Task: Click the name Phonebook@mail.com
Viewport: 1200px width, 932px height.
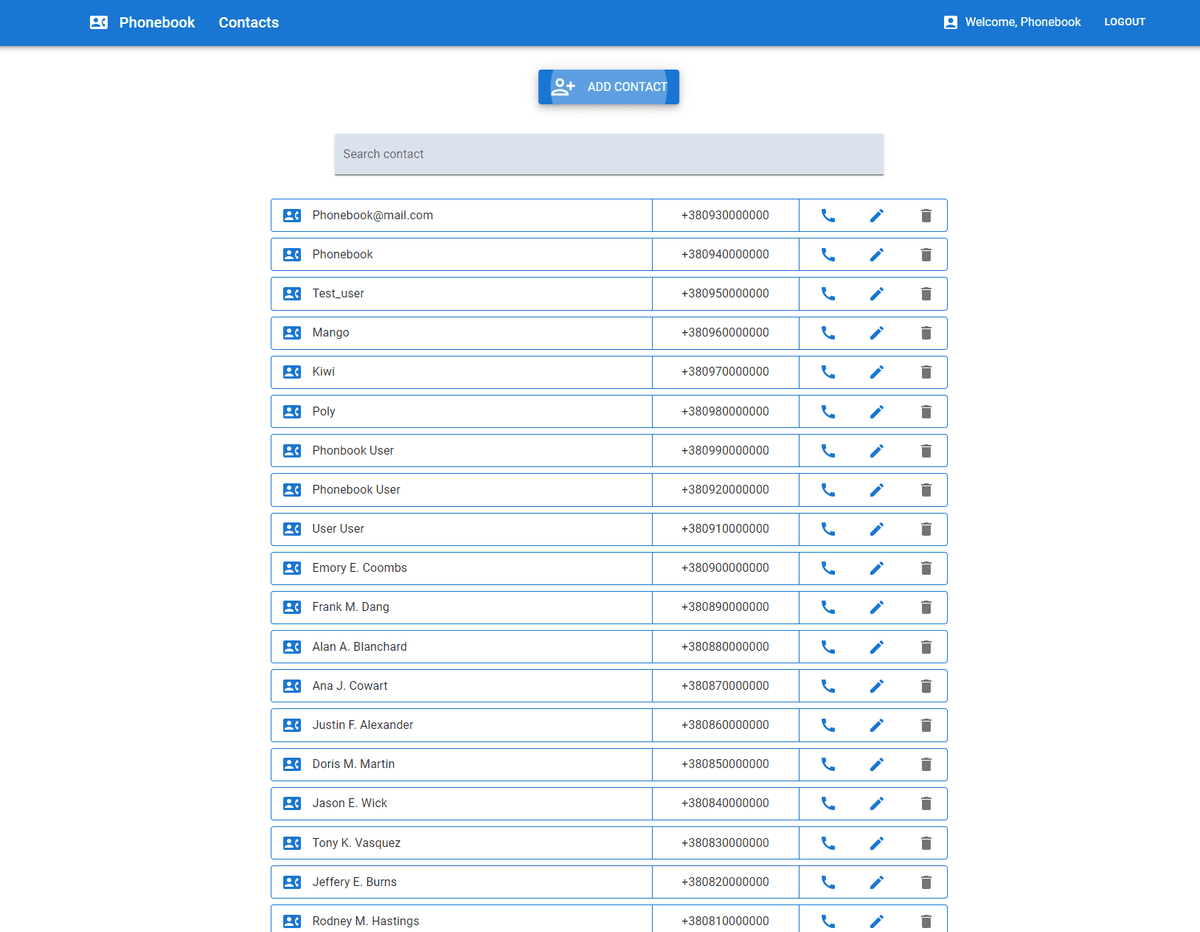Action: tap(372, 215)
